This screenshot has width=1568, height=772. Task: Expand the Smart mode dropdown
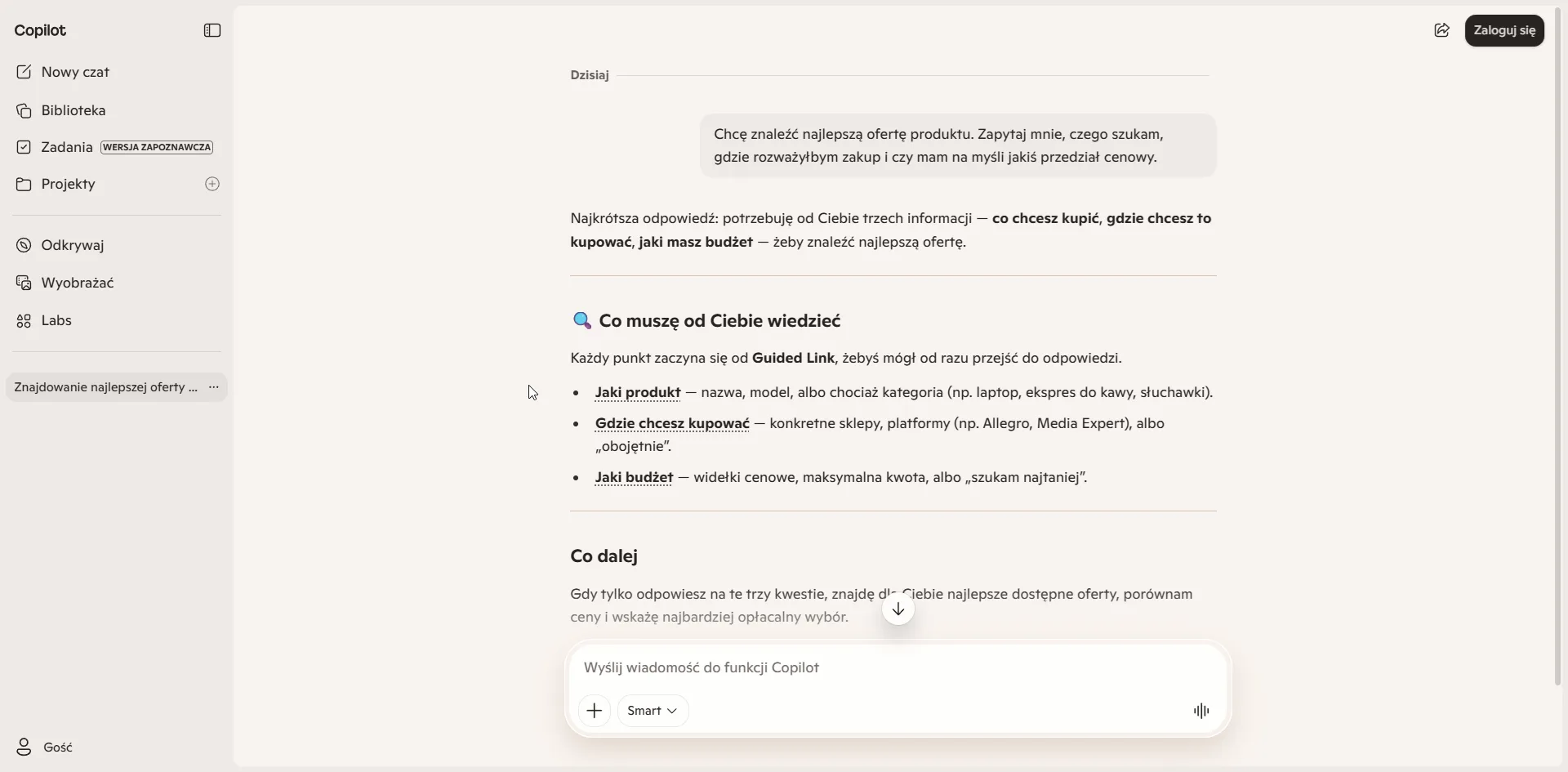coord(653,711)
